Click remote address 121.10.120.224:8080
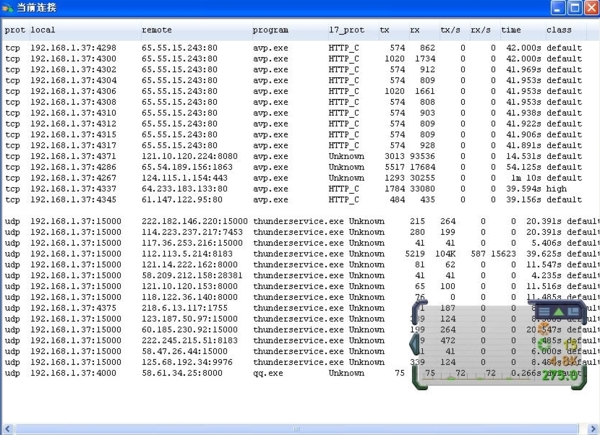The height and width of the screenshot is (435, 600). coord(189,156)
